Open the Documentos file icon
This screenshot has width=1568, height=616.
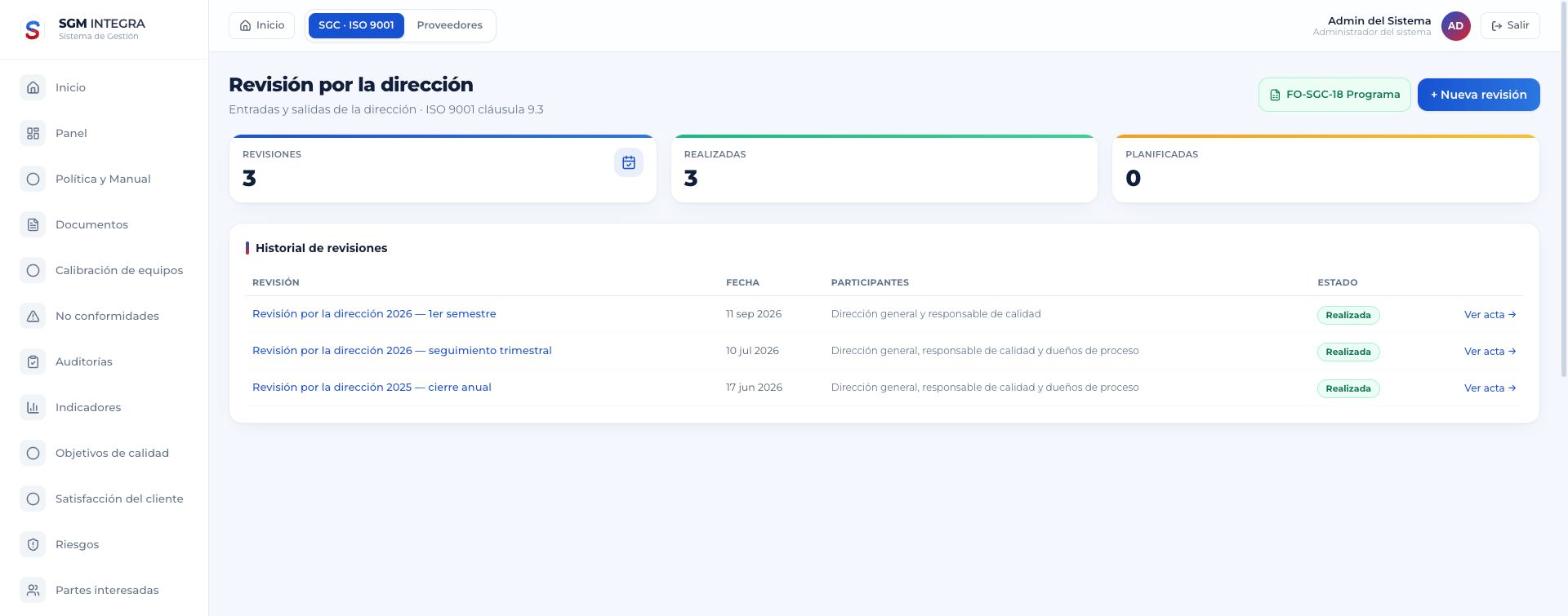tap(33, 225)
